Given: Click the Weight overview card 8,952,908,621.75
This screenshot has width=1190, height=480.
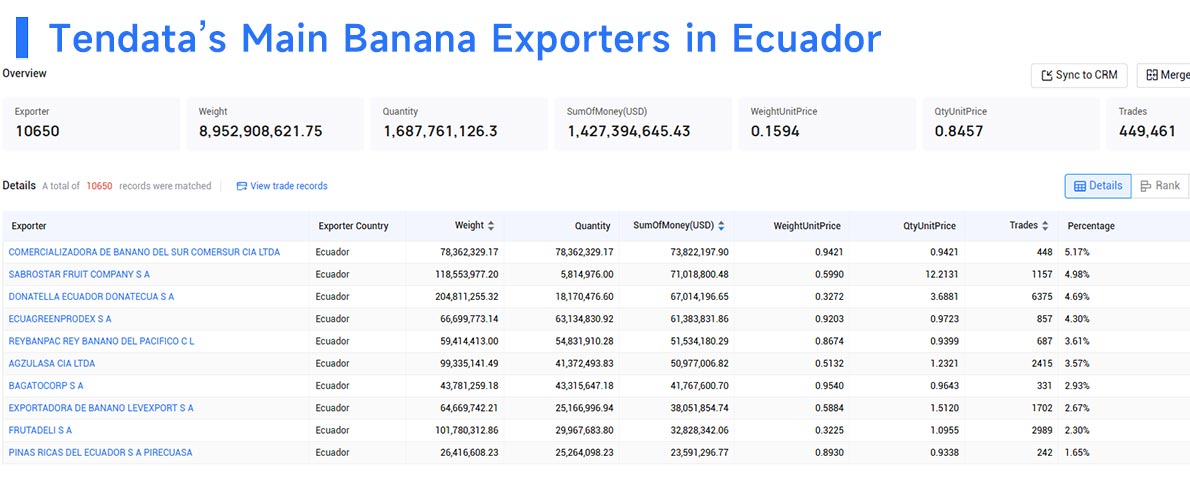Looking at the screenshot, I should click(275, 124).
